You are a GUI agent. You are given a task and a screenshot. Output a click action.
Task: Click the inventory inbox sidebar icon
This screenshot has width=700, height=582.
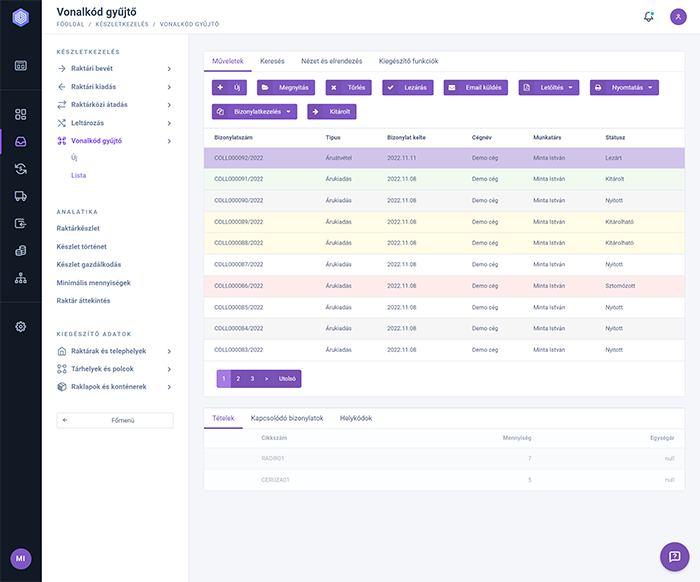tap(20, 141)
